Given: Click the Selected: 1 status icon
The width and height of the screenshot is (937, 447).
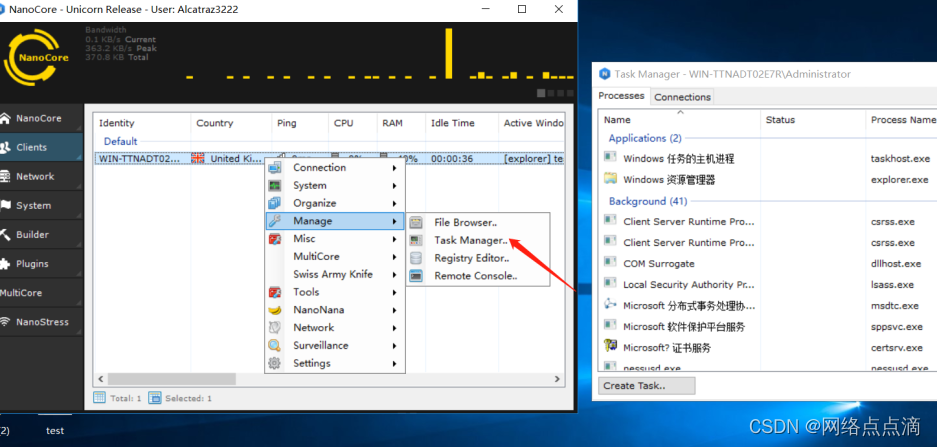Looking at the screenshot, I should pos(155,397).
